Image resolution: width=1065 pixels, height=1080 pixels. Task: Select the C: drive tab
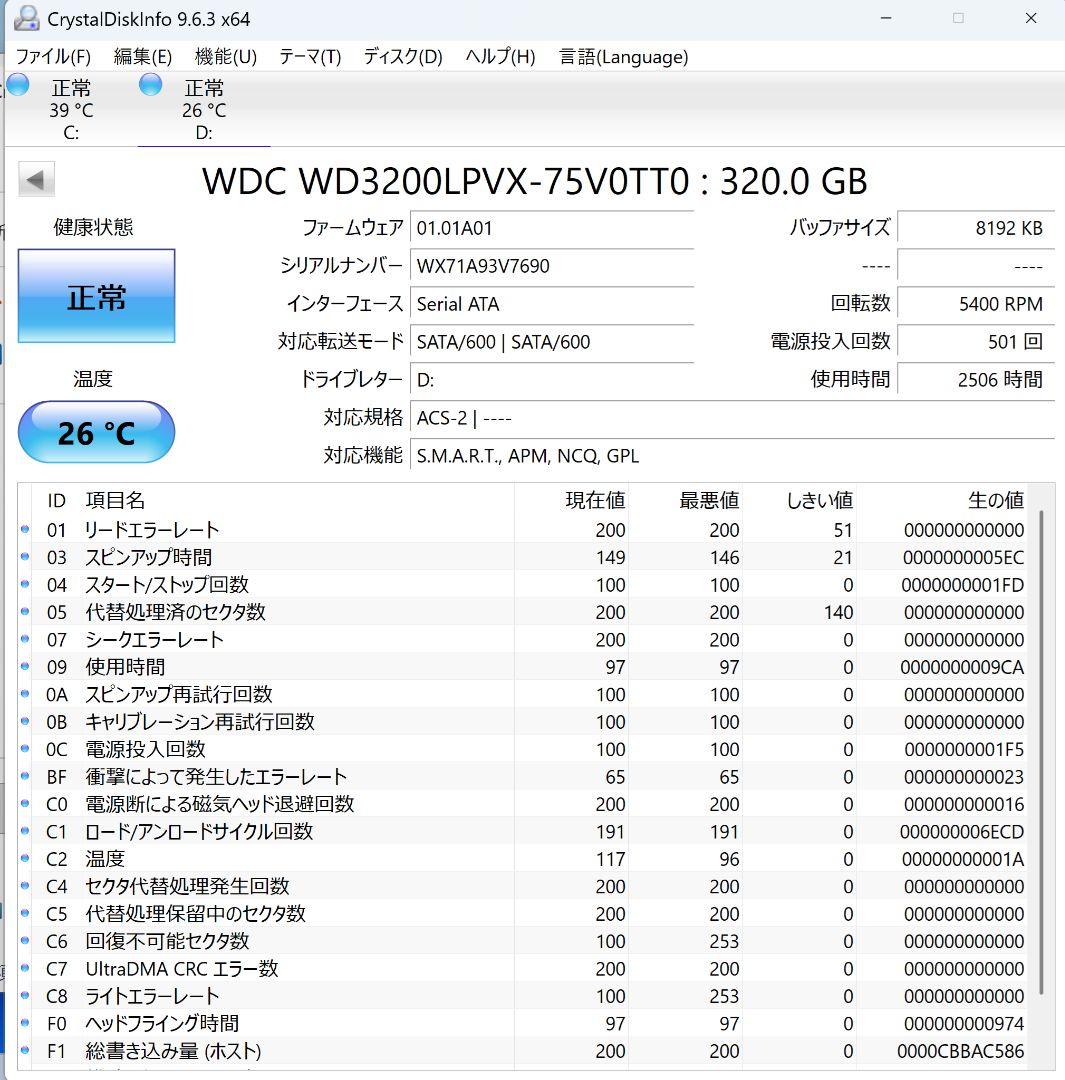pos(70,110)
